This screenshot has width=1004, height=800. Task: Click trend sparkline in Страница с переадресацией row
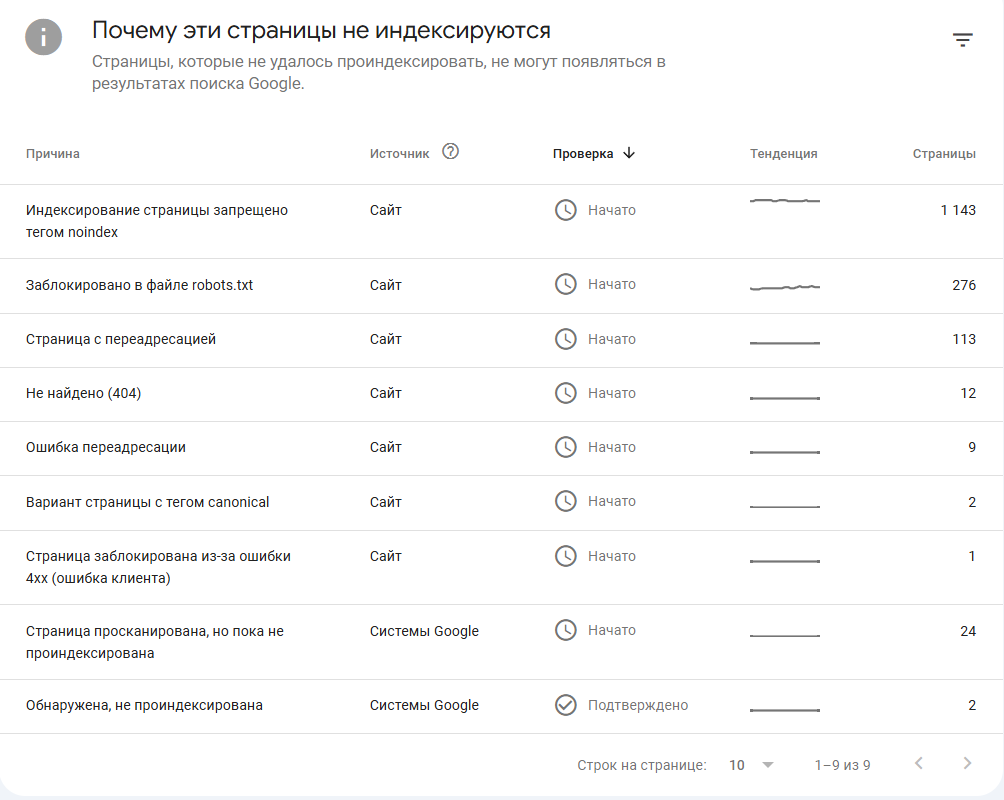(x=784, y=343)
